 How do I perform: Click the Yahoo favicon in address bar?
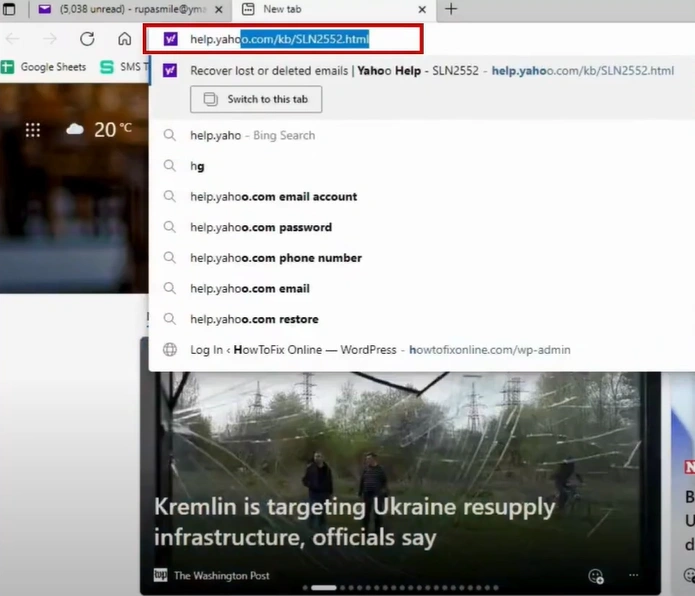click(171, 39)
